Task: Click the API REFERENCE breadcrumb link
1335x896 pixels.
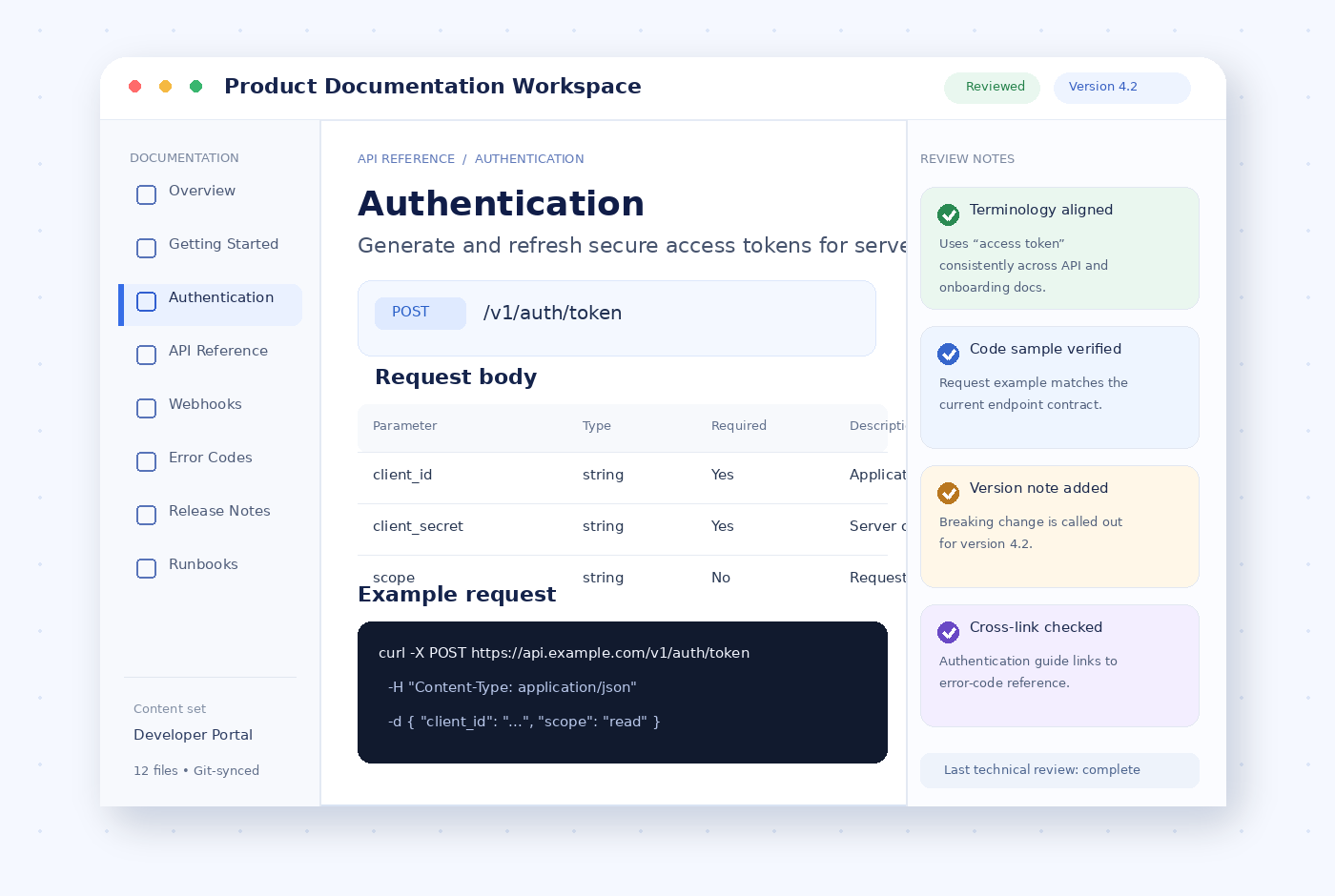Action: (406, 159)
